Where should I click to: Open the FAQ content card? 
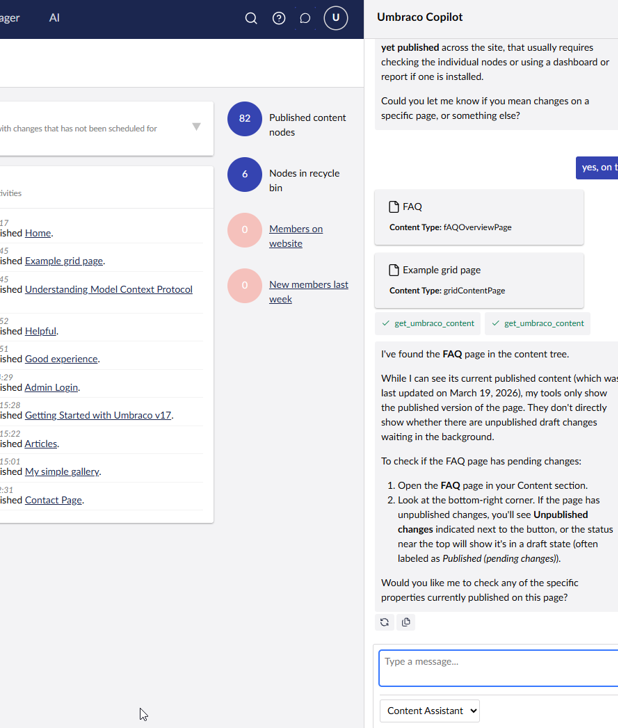479,216
